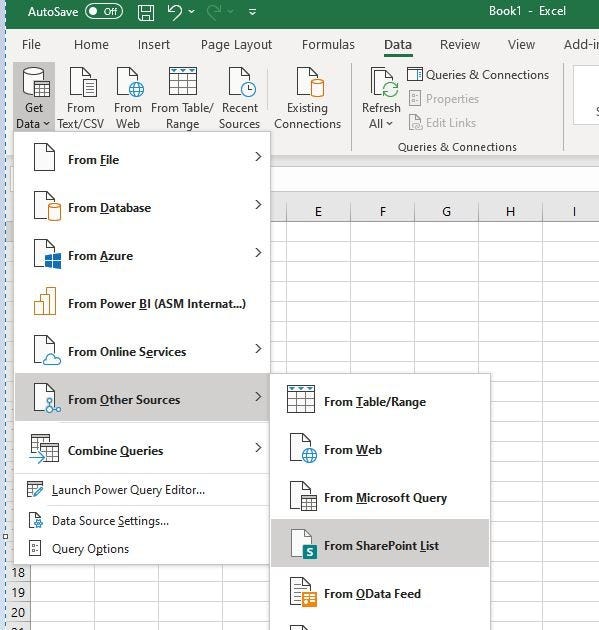The height and width of the screenshot is (630, 599).
Task: Switch to the View tab
Action: pyautogui.click(x=521, y=45)
